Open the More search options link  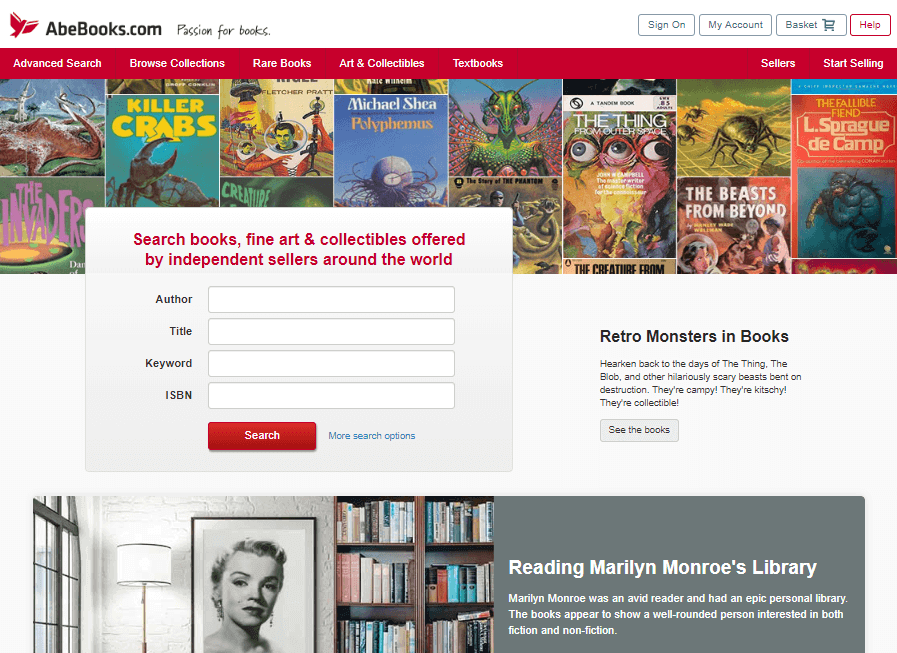371,436
